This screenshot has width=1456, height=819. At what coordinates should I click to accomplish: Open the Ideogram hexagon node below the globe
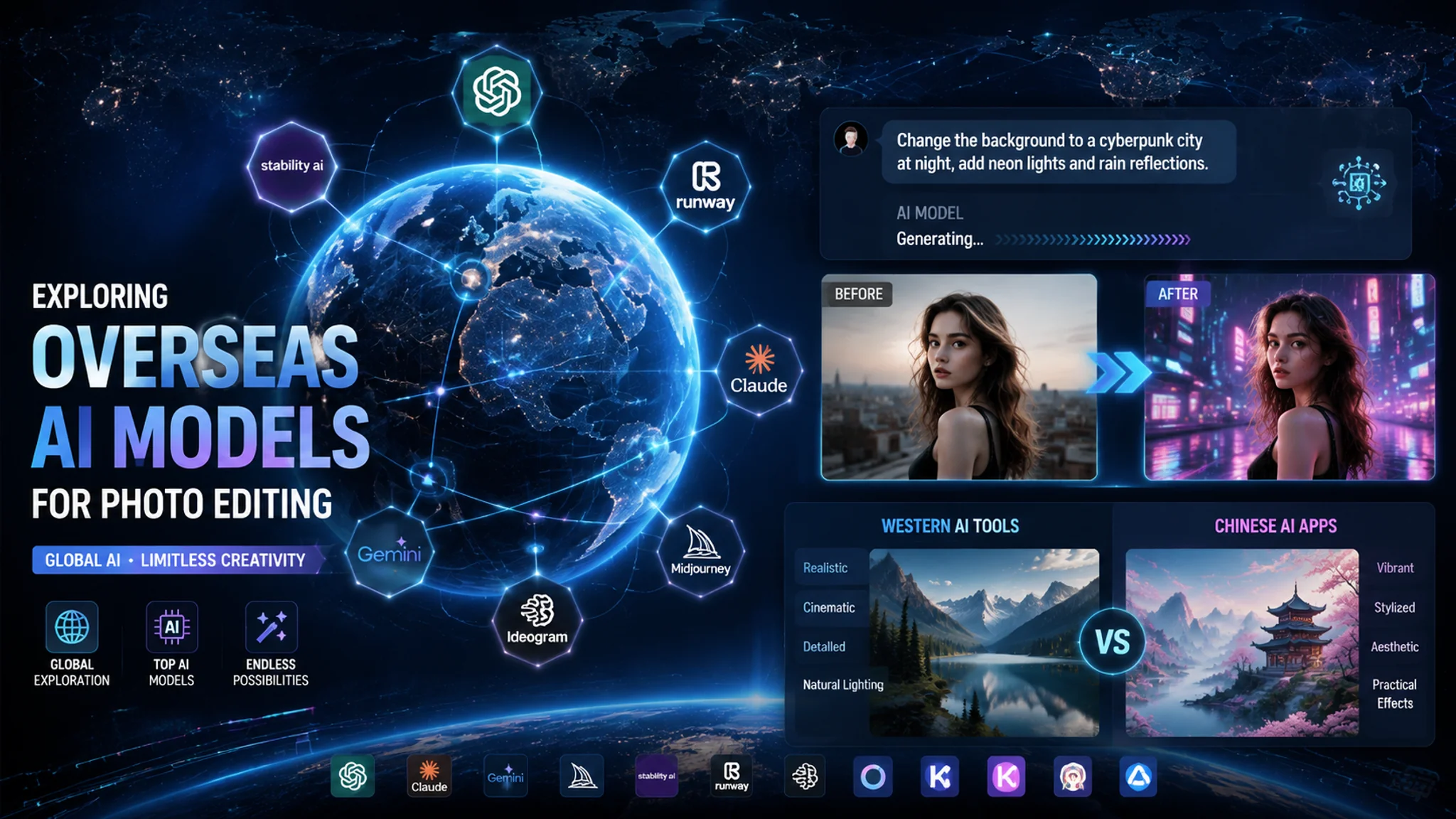537,621
